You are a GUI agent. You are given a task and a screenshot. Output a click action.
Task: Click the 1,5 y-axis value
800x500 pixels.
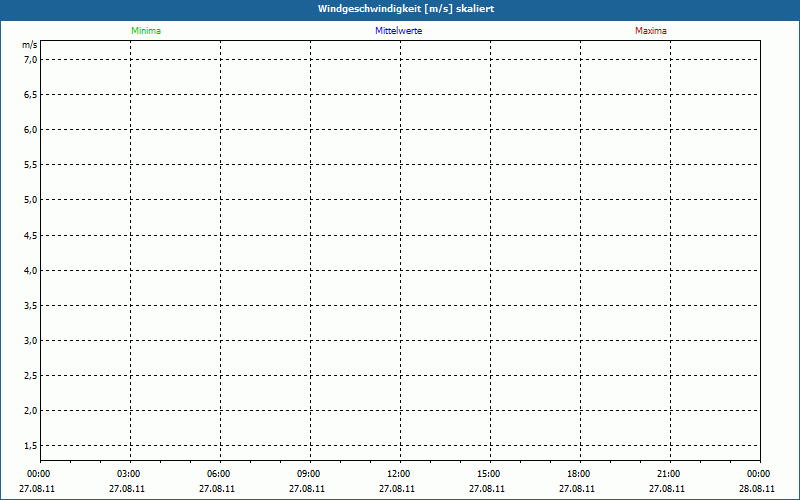31,446
